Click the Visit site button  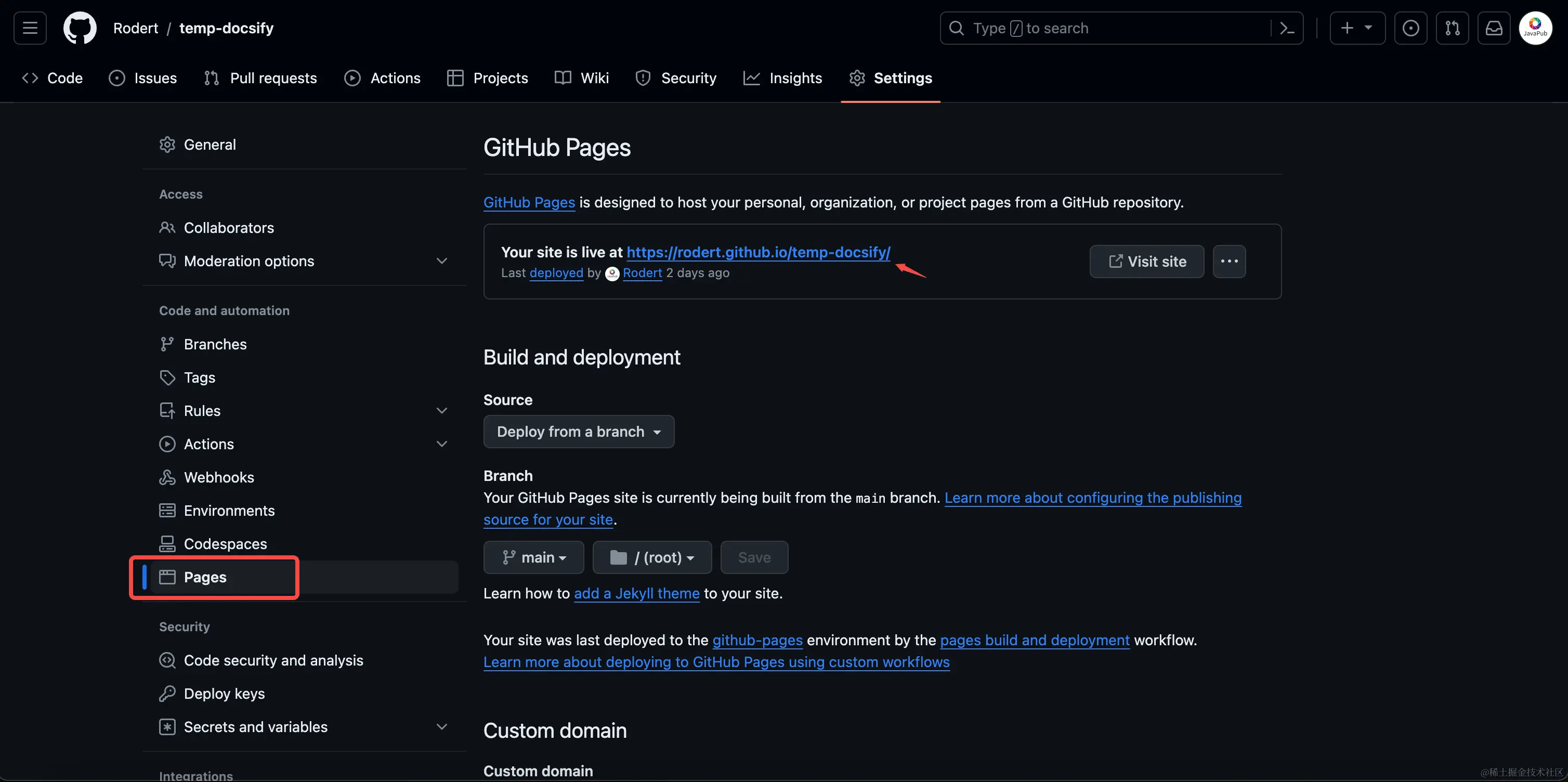tap(1146, 261)
